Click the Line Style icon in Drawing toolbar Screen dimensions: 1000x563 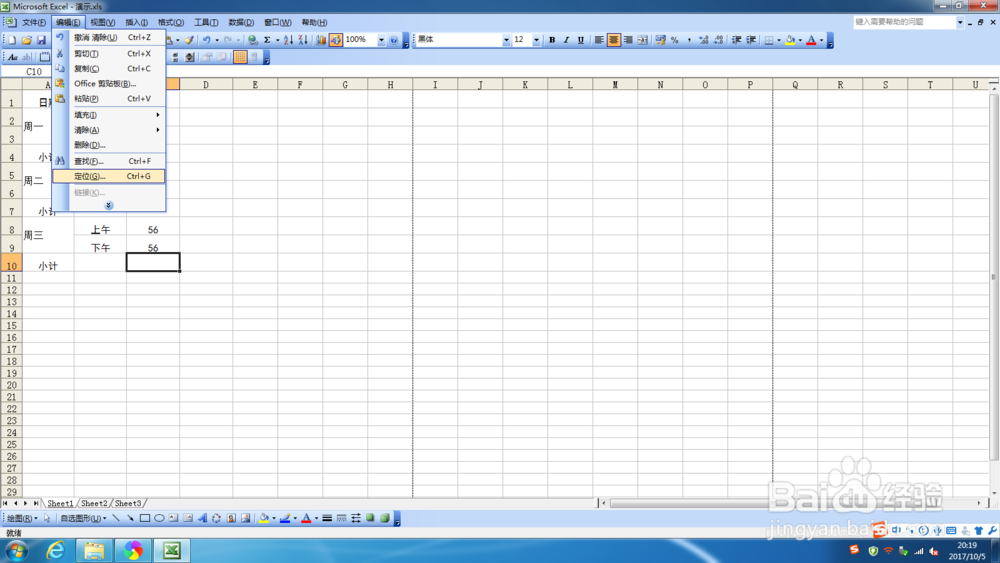327,518
